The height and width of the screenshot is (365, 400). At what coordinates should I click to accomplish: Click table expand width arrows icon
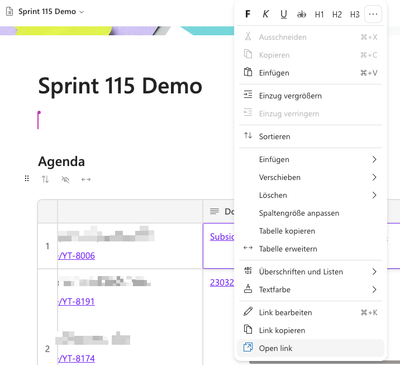click(x=86, y=179)
